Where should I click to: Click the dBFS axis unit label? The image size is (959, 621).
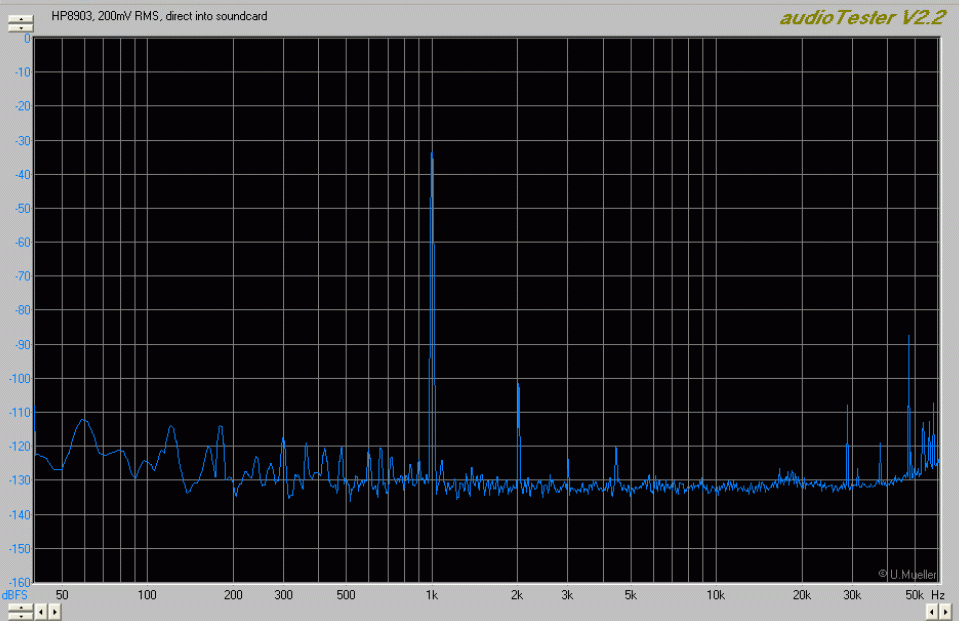click(x=16, y=594)
